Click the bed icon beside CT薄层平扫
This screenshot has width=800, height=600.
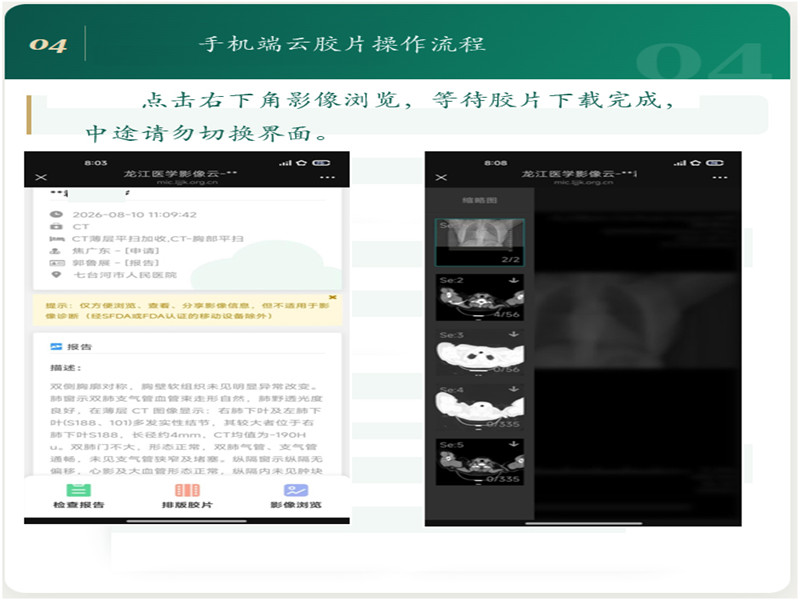pyautogui.click(x=56, y=239)
